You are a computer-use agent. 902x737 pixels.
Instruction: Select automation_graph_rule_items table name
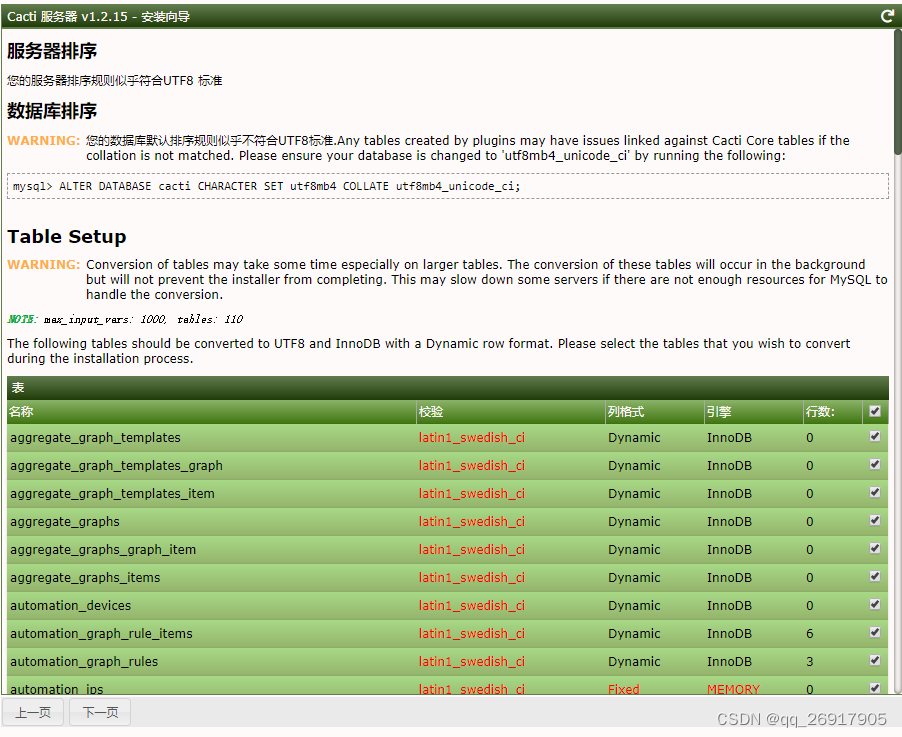(x=101, y=634)
